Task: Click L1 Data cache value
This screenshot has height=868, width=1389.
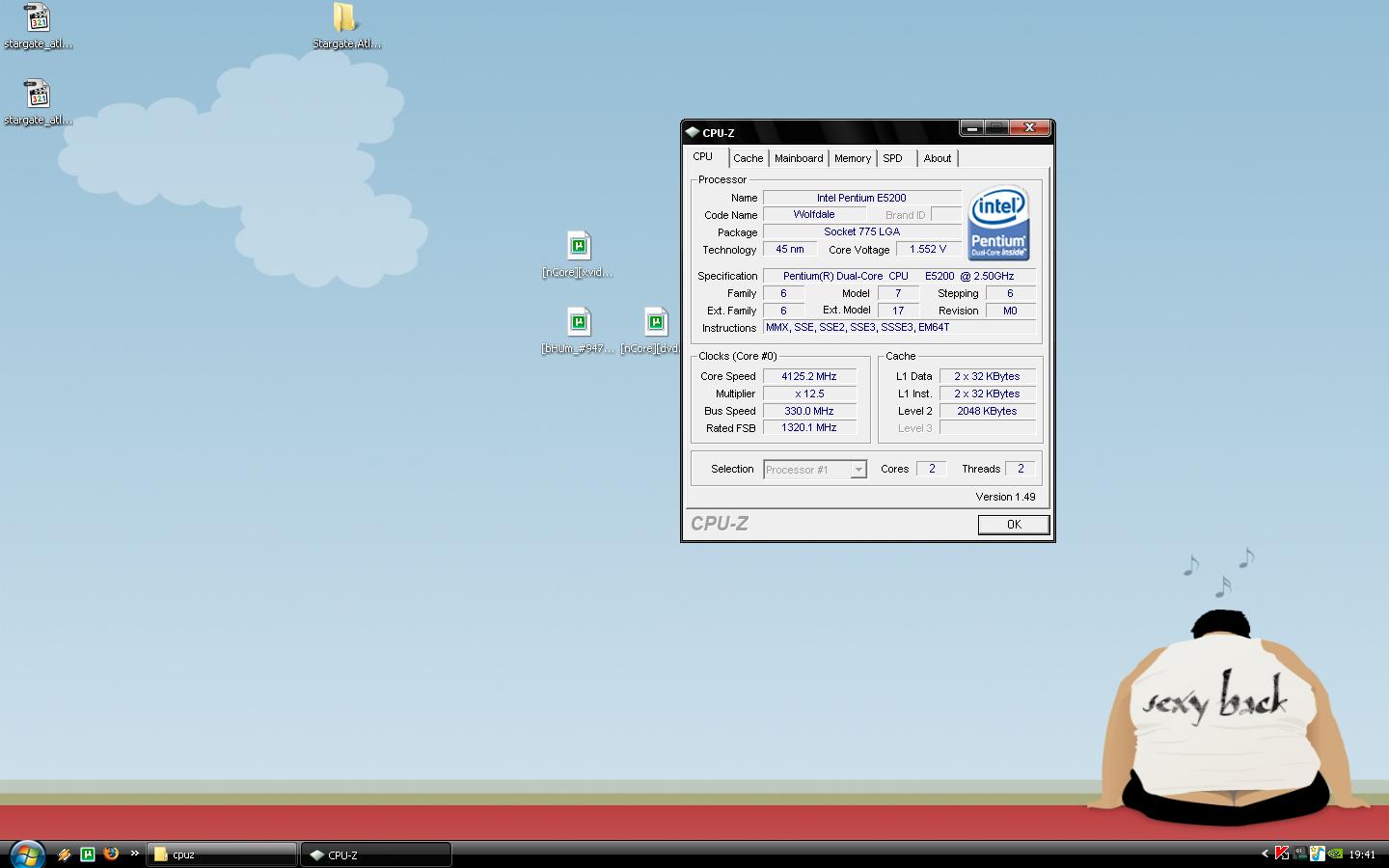Action: [988, 377]
